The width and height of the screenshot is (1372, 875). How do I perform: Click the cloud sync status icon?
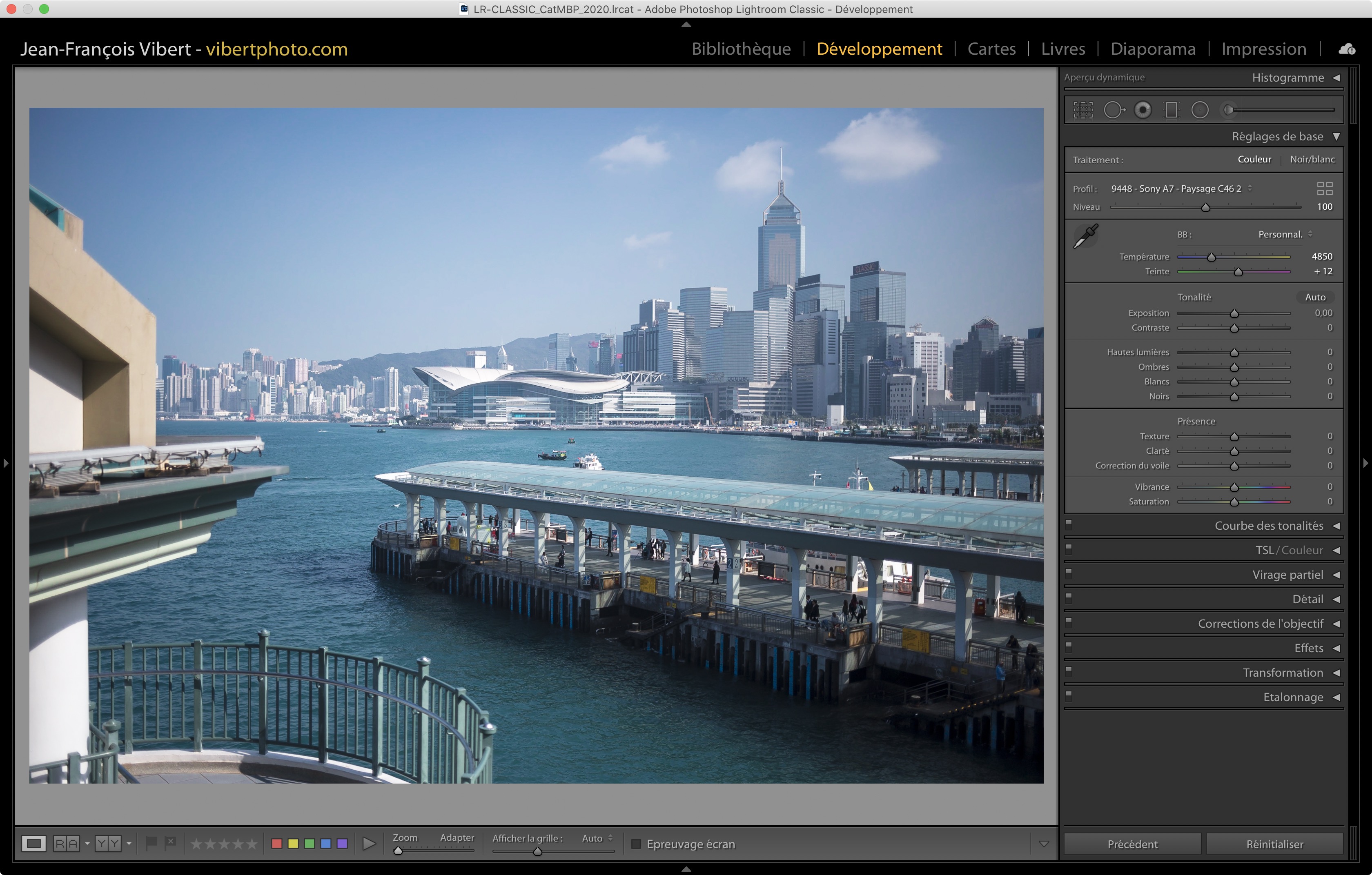[x=1347, y=49]
